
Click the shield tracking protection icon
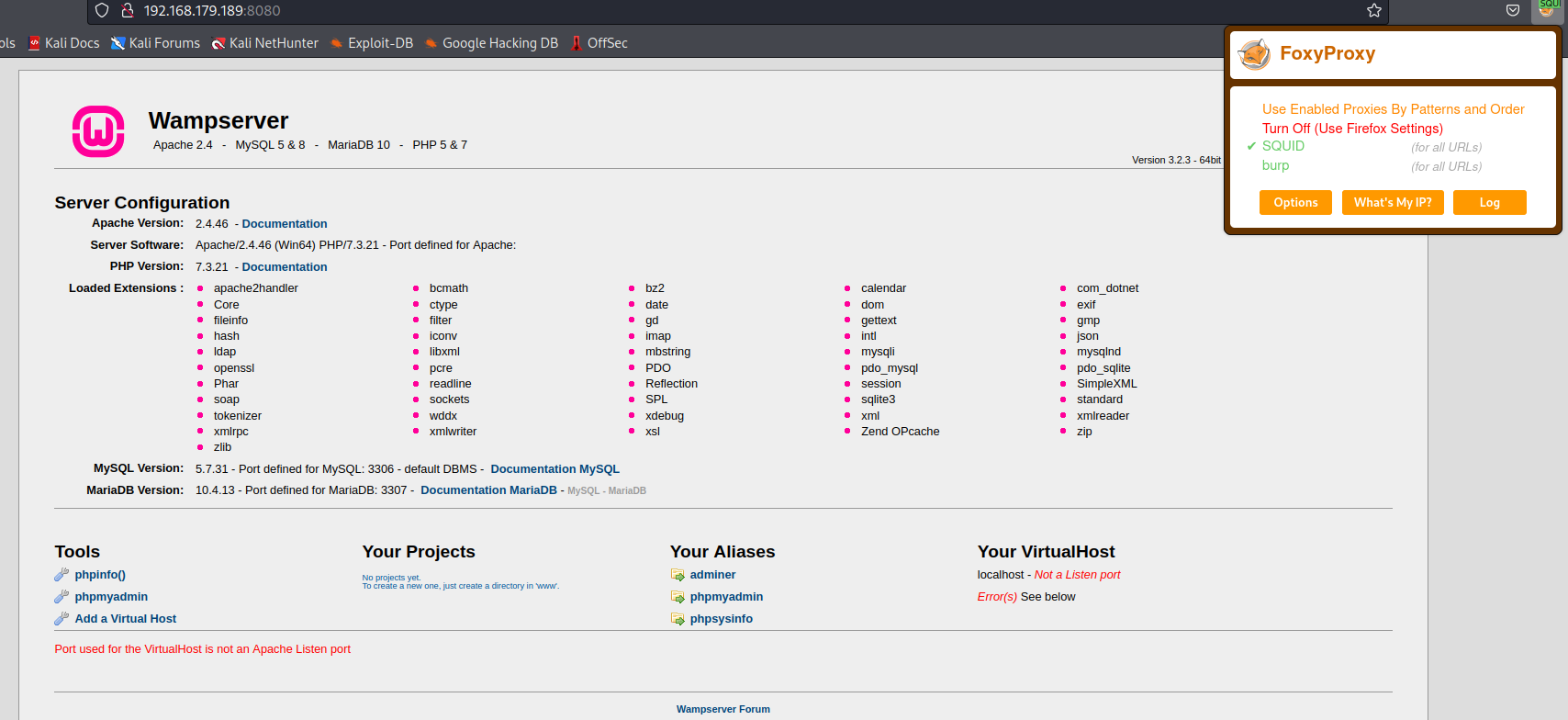click(102, 10)
